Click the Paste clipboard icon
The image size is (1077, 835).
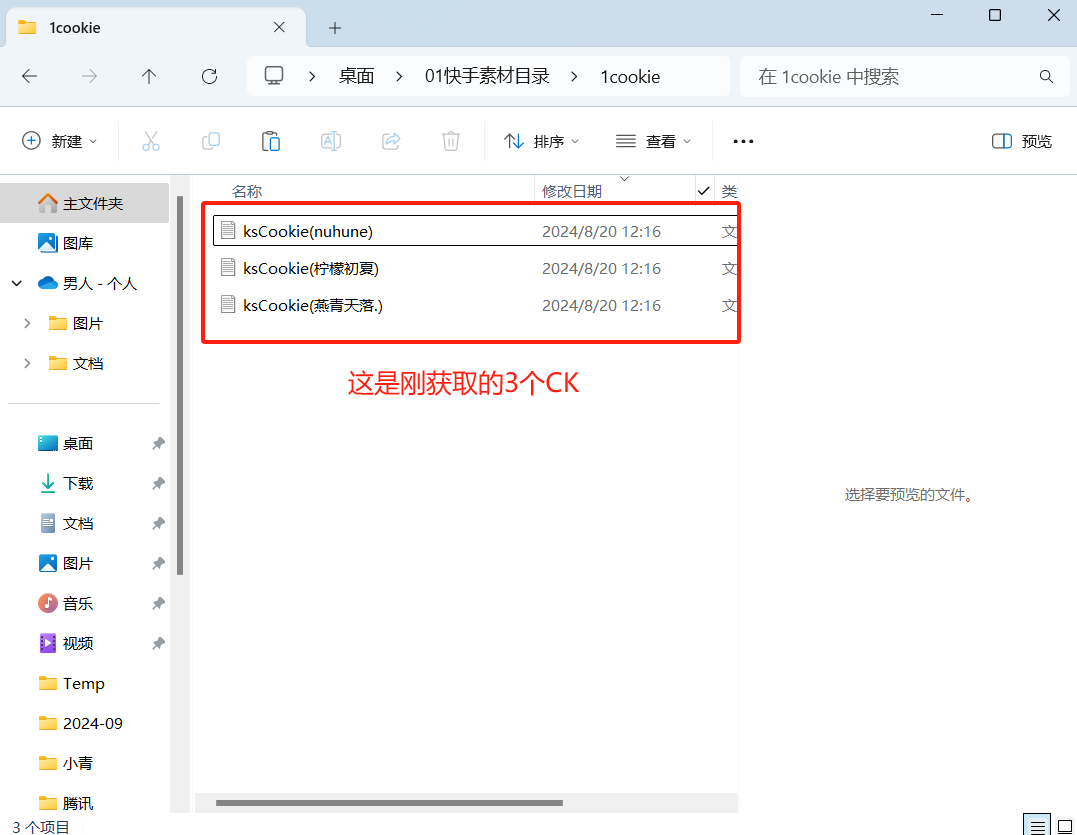[271, 141]
